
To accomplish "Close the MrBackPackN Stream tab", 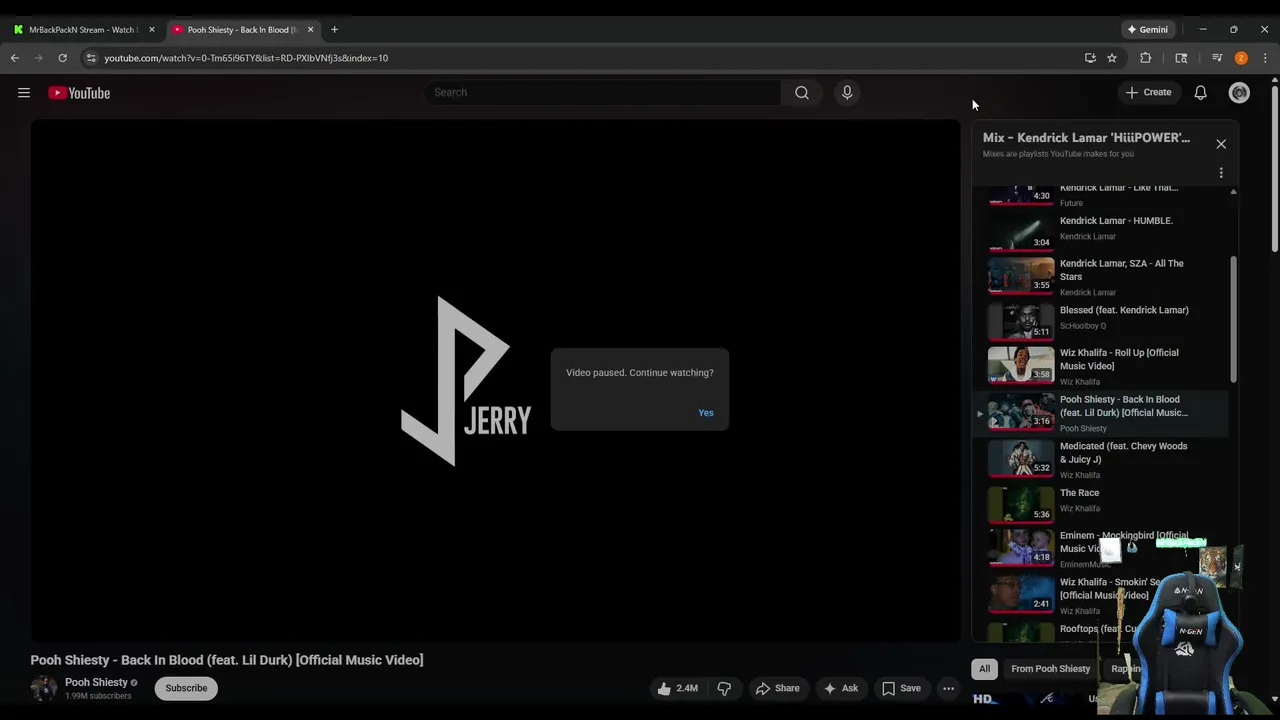I will pyautogui.click(x=152, y=30).
